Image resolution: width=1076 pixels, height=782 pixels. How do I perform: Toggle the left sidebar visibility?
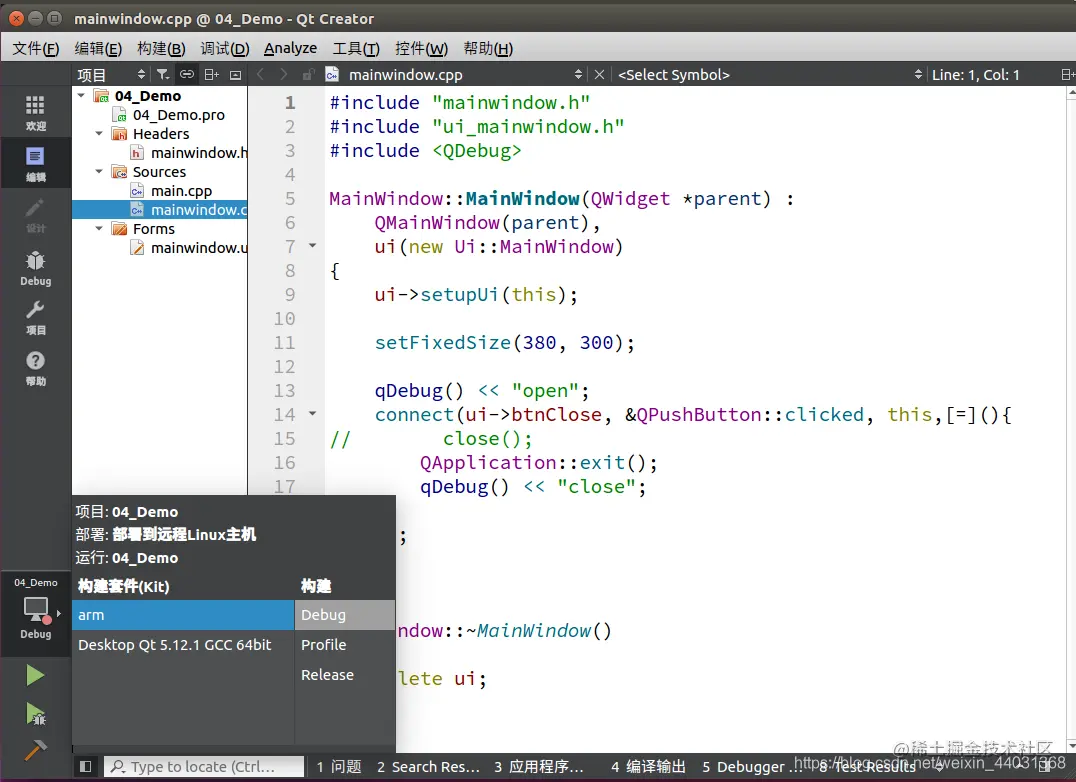click(86, 766)
